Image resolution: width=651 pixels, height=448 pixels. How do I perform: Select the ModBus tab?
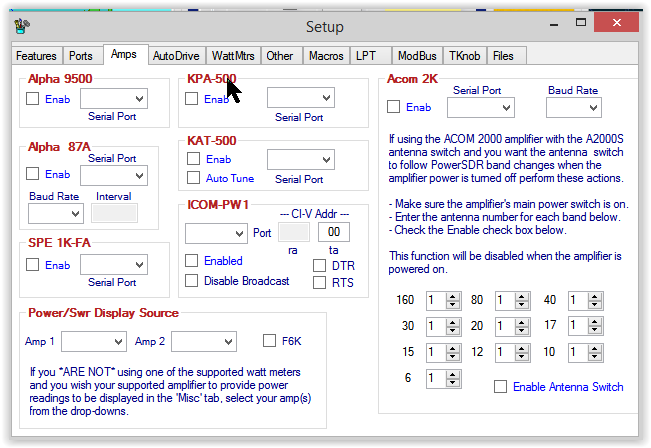pos(417,56)
